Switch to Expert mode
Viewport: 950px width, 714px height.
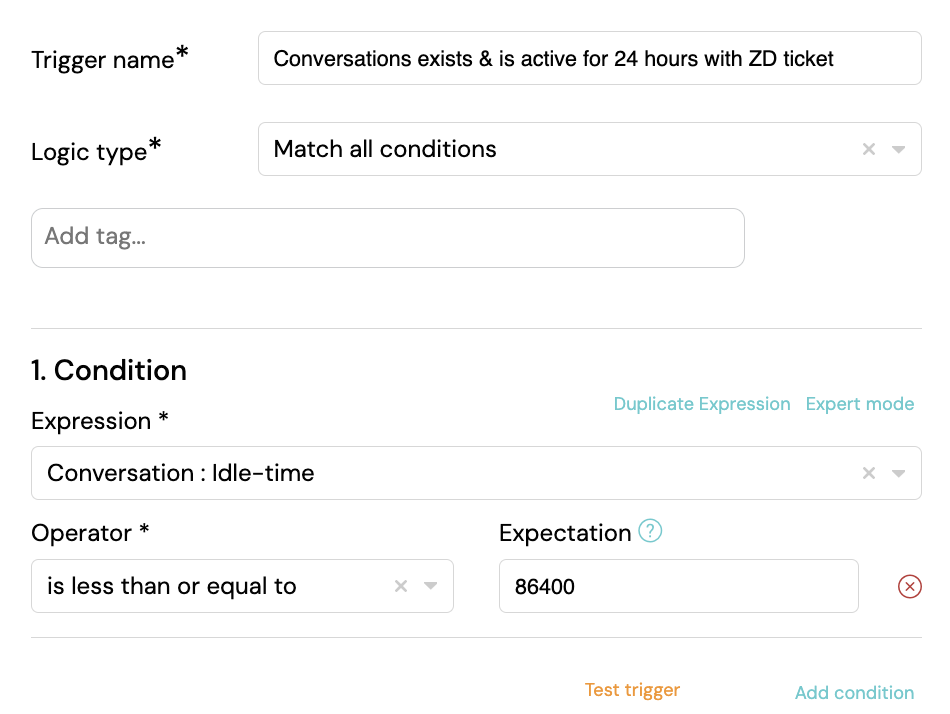pyautogui.click(x=860, y=404)
